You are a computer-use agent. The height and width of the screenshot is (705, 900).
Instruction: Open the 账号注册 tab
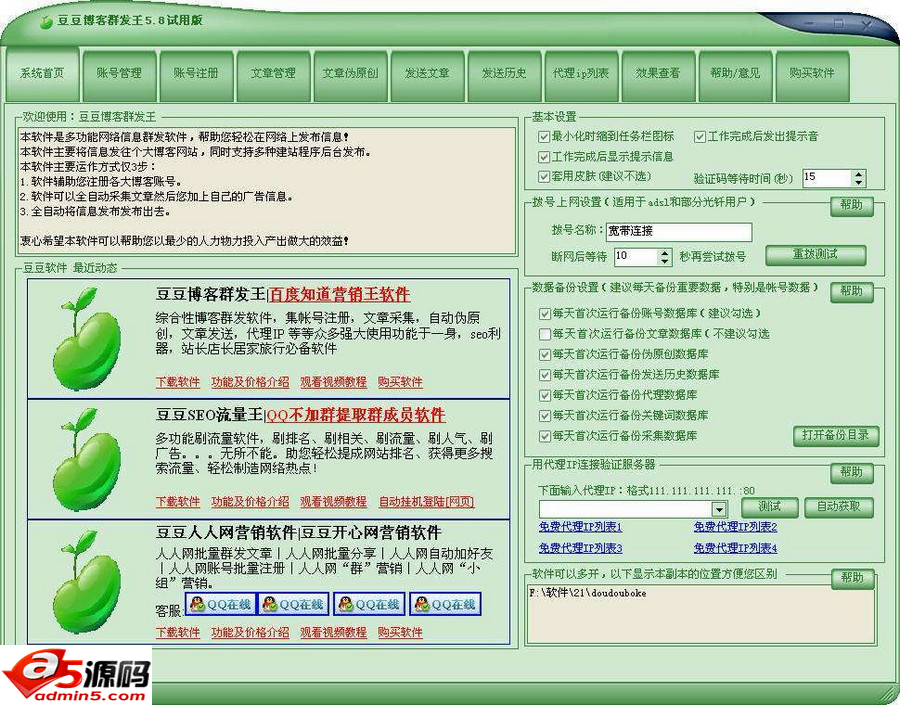196,75
